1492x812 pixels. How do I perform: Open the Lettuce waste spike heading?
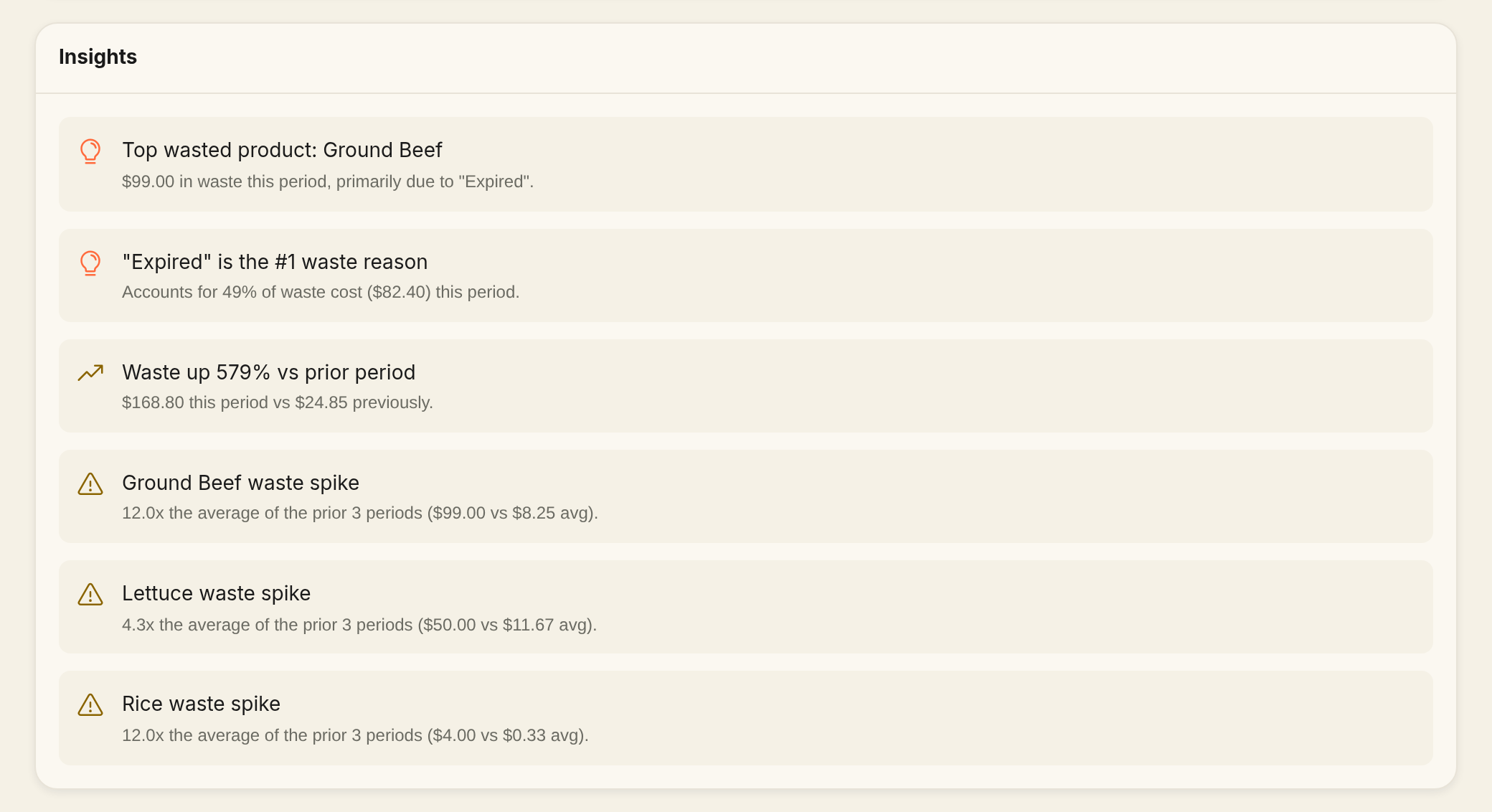216,593
